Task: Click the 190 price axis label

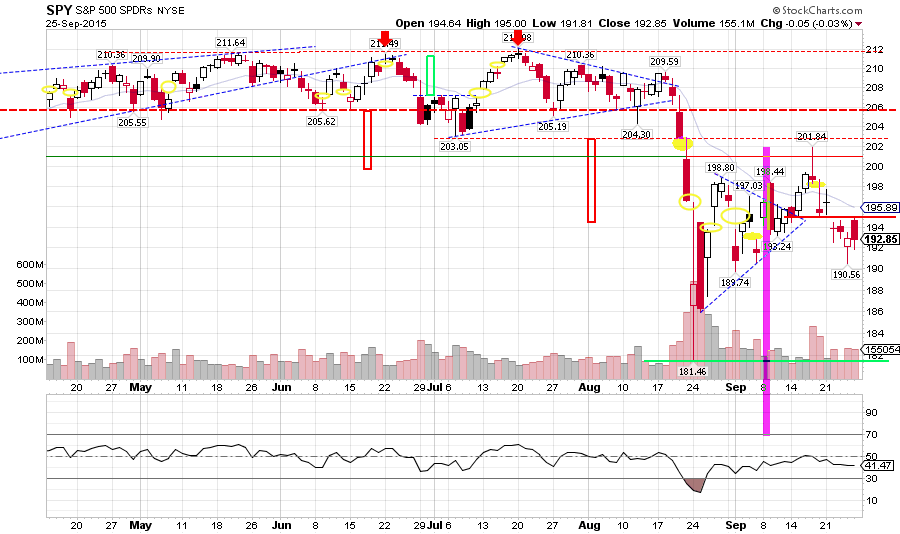Action: coord(875,269)
